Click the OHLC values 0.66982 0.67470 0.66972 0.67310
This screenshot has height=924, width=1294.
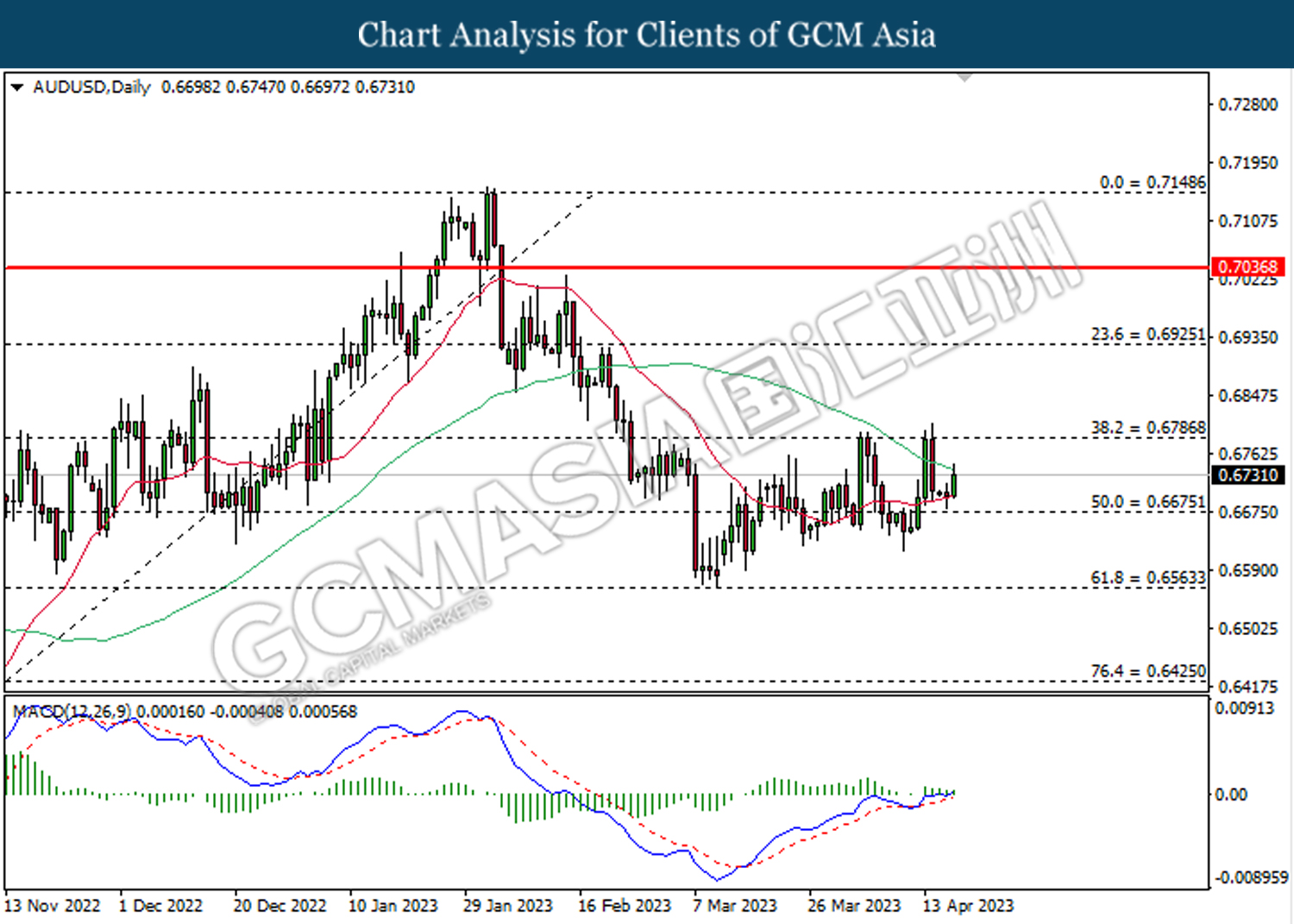tap(288, 87)
